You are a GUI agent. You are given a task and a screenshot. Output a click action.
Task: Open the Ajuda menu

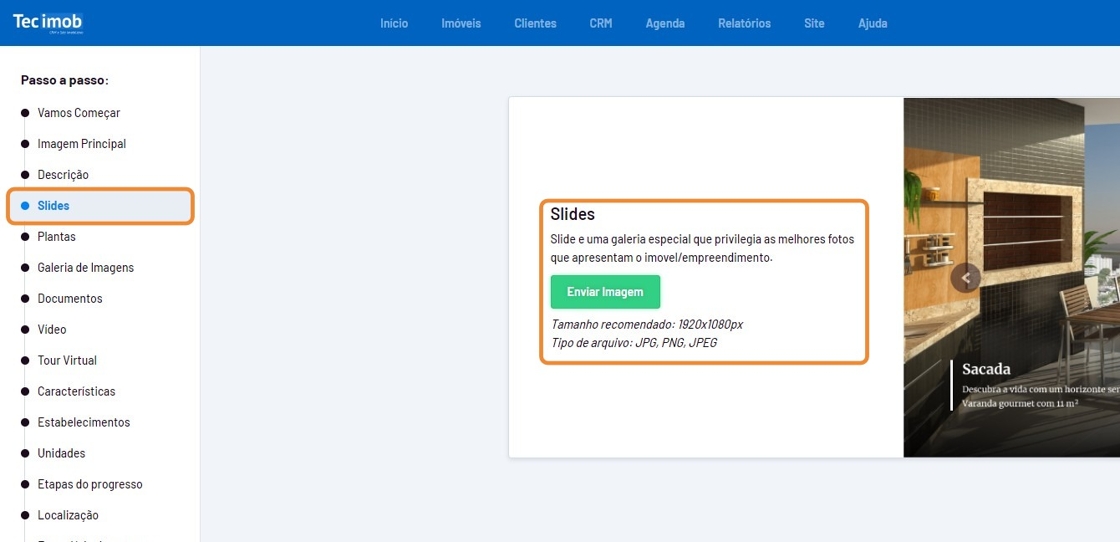[872, 23]
